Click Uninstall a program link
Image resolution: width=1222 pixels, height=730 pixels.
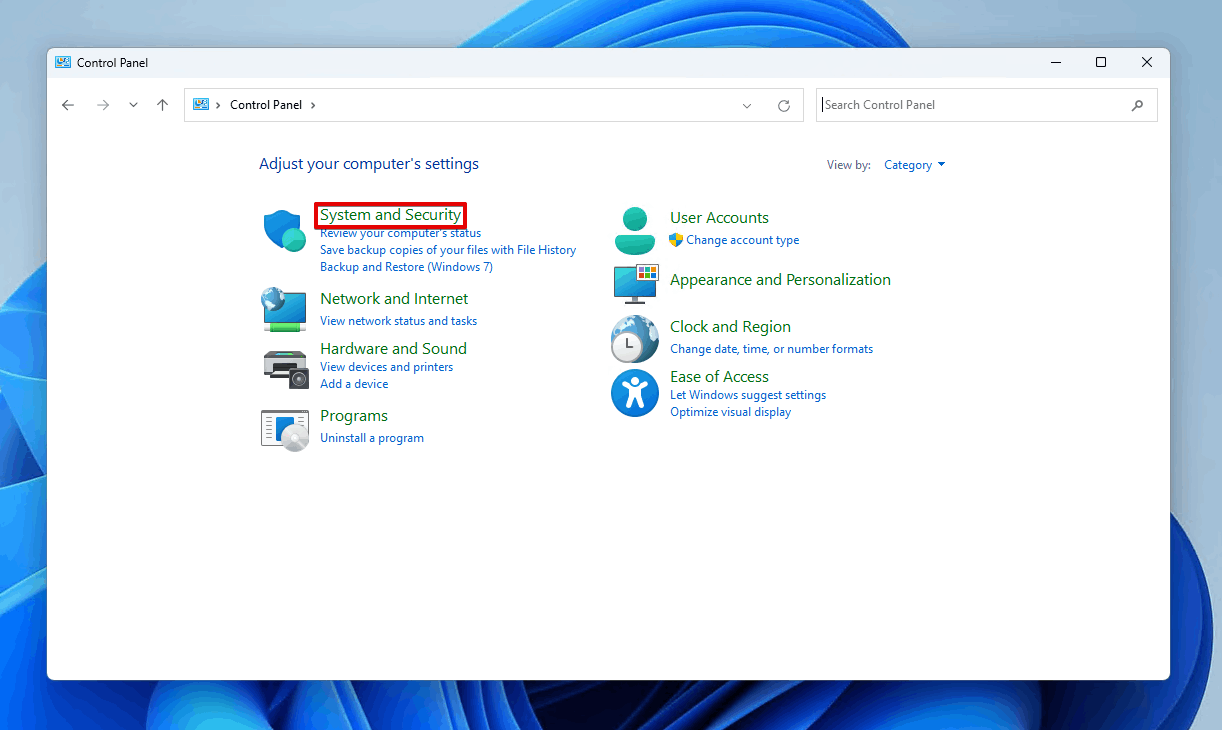[372, 438]
